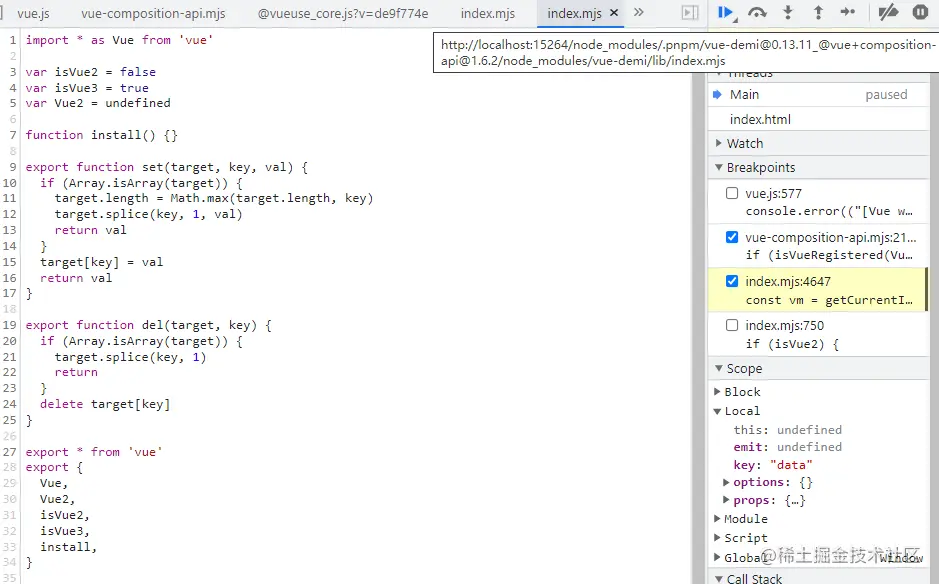Switch to vue.js tab

34,13
